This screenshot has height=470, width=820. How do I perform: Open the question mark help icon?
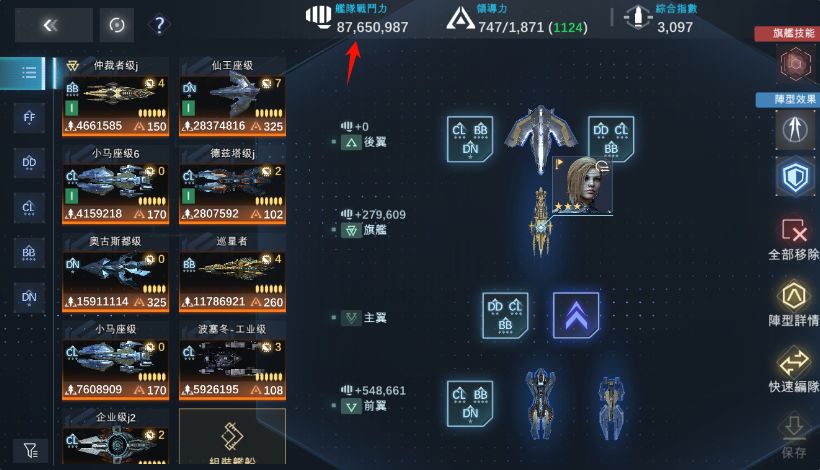159,25
